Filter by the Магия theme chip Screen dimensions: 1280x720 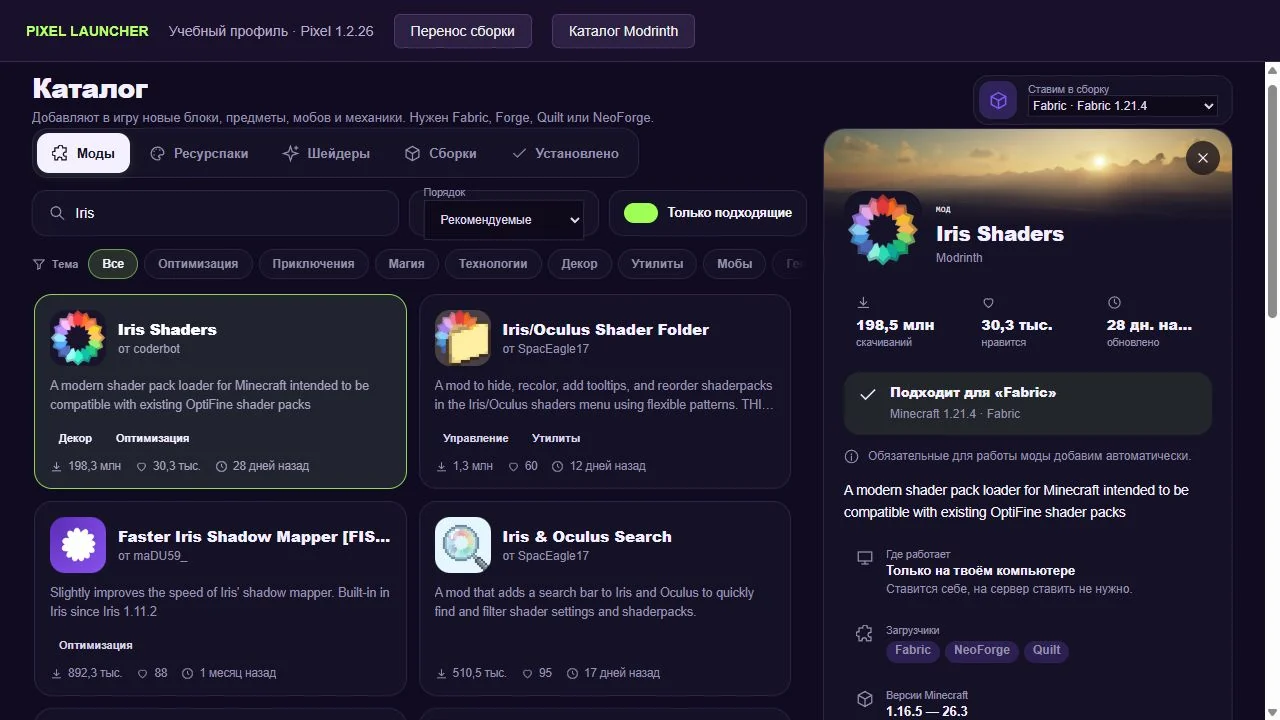407,264
